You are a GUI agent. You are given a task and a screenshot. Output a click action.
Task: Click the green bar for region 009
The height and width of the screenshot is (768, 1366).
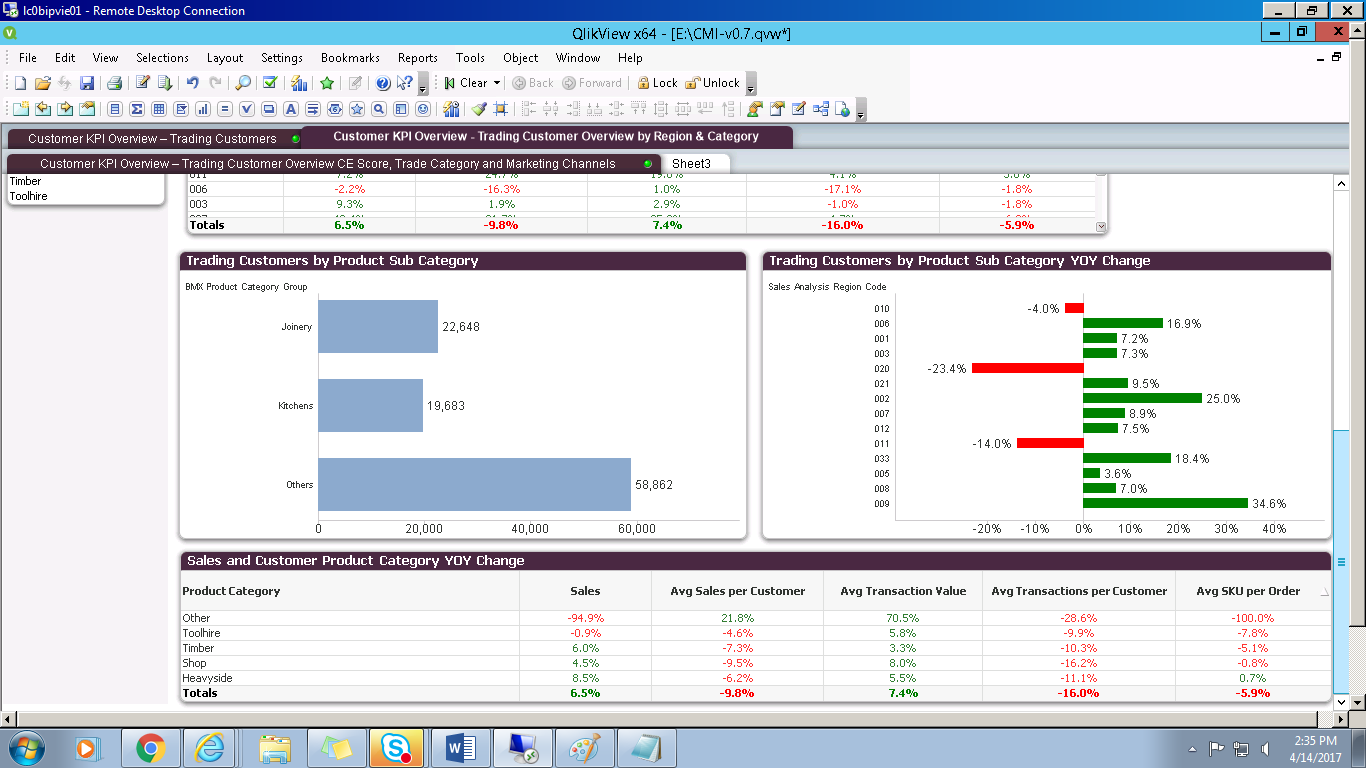coord(1166,504)
